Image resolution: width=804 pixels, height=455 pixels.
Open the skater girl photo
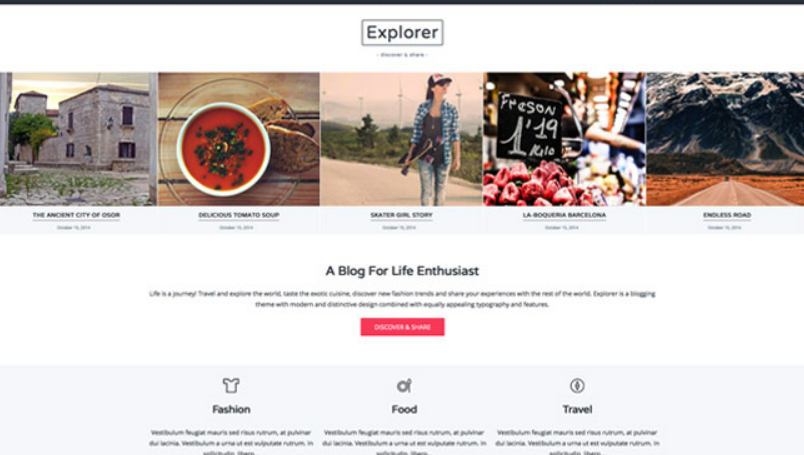pyautogui.click(x=401, y=139)
